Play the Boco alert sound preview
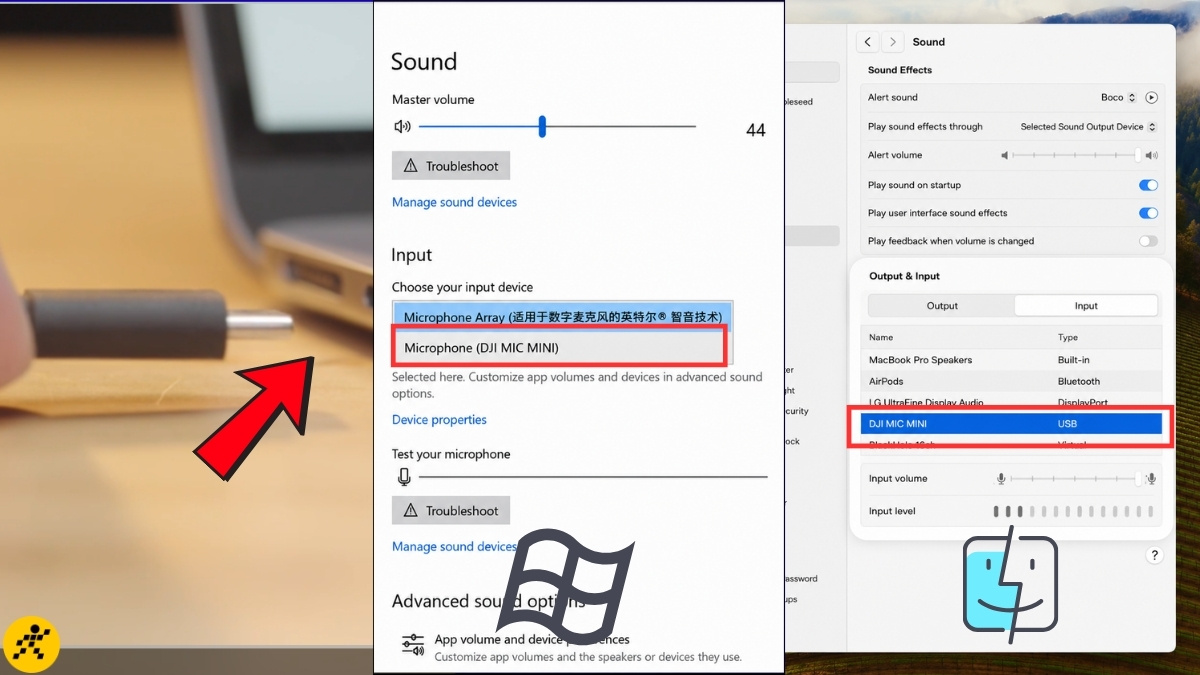Viewport: 1200px width, 675px height. click(1151, 98)
